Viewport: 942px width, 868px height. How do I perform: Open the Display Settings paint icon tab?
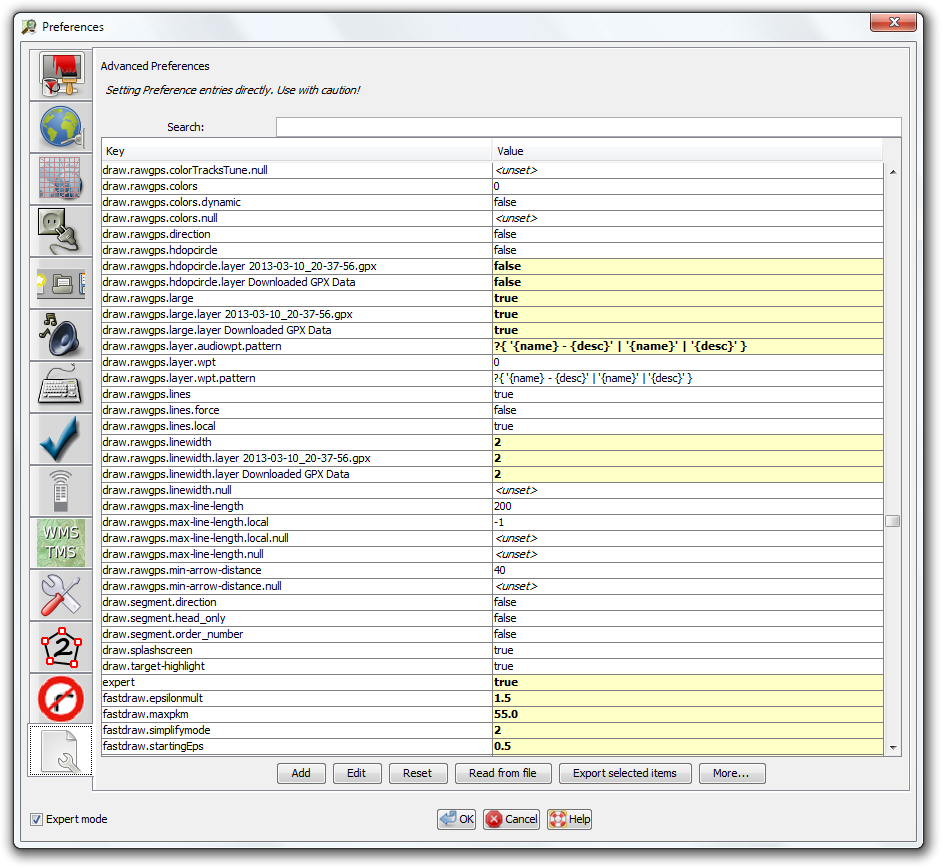click(60, 75)
